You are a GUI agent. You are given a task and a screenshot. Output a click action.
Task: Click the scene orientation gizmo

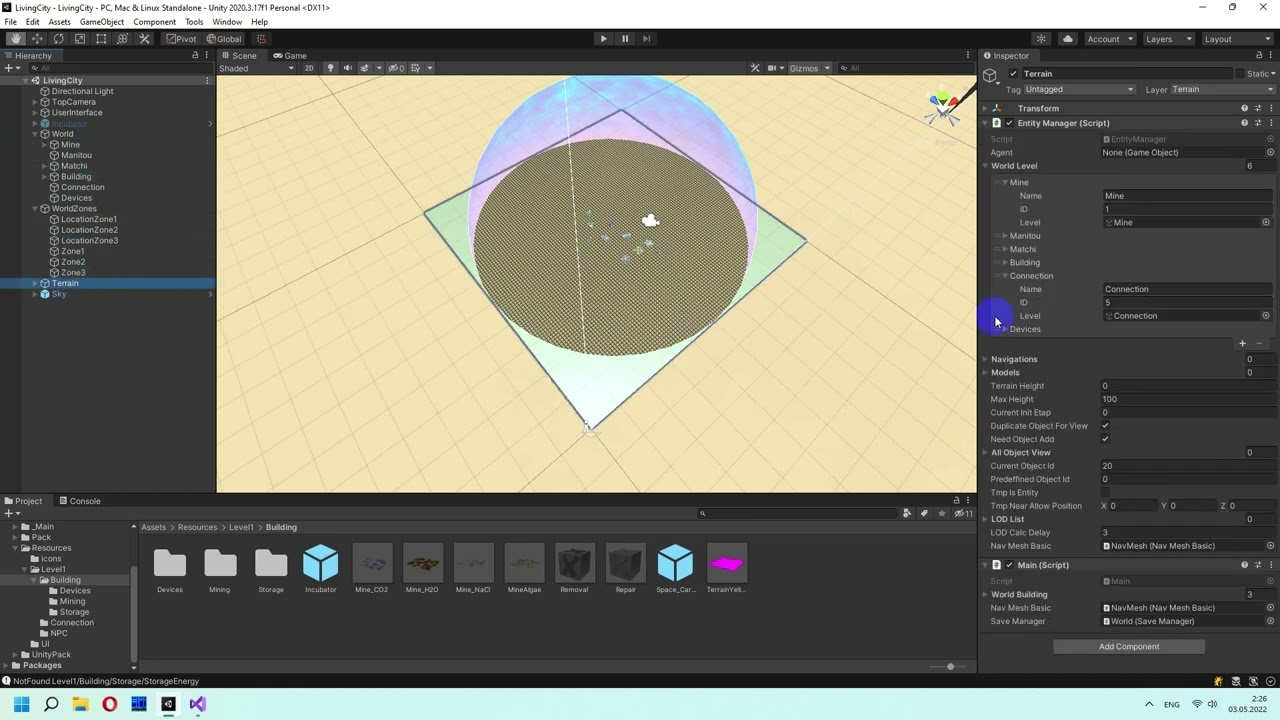(x=942, y=108)
